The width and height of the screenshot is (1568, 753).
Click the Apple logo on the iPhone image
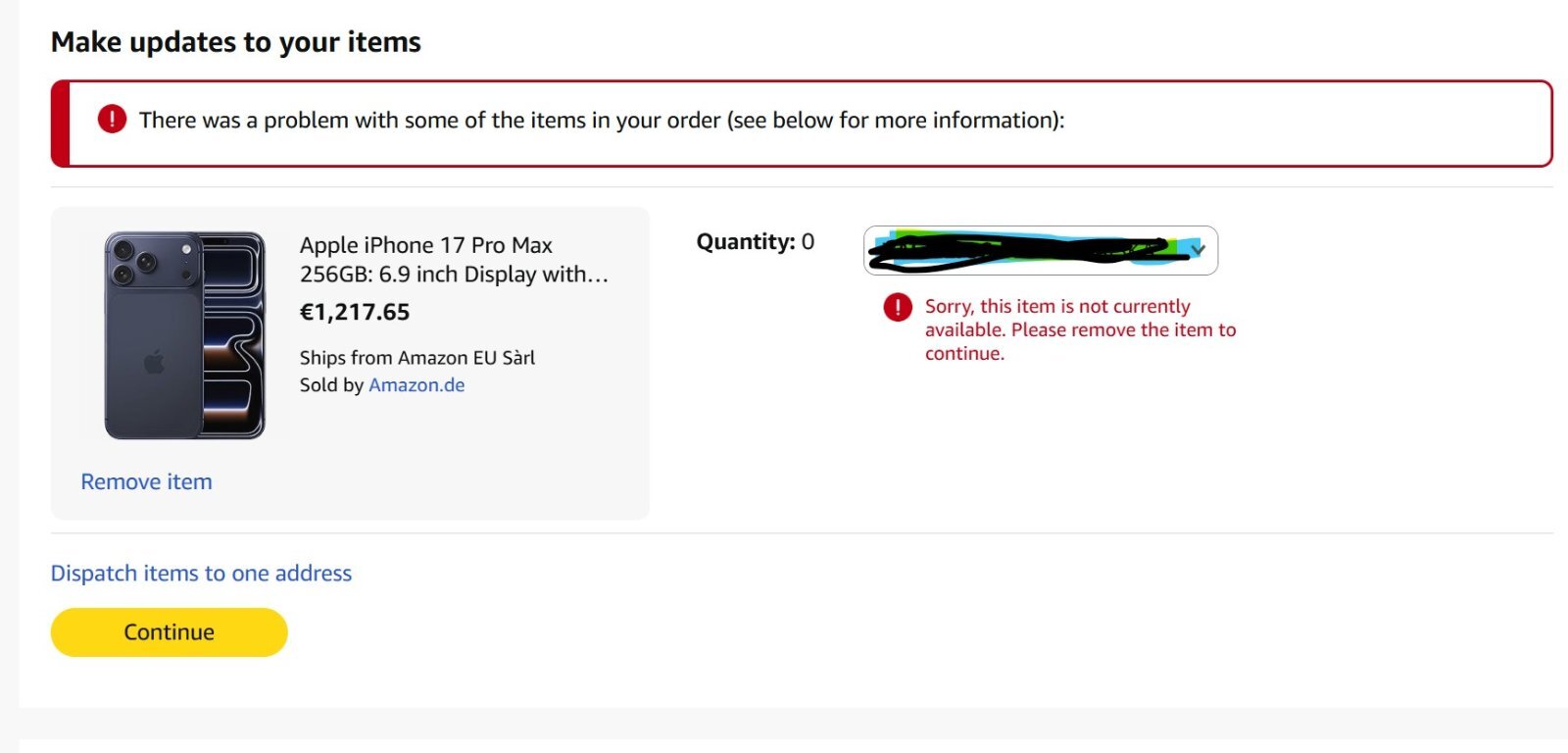(x=154, y=363)
